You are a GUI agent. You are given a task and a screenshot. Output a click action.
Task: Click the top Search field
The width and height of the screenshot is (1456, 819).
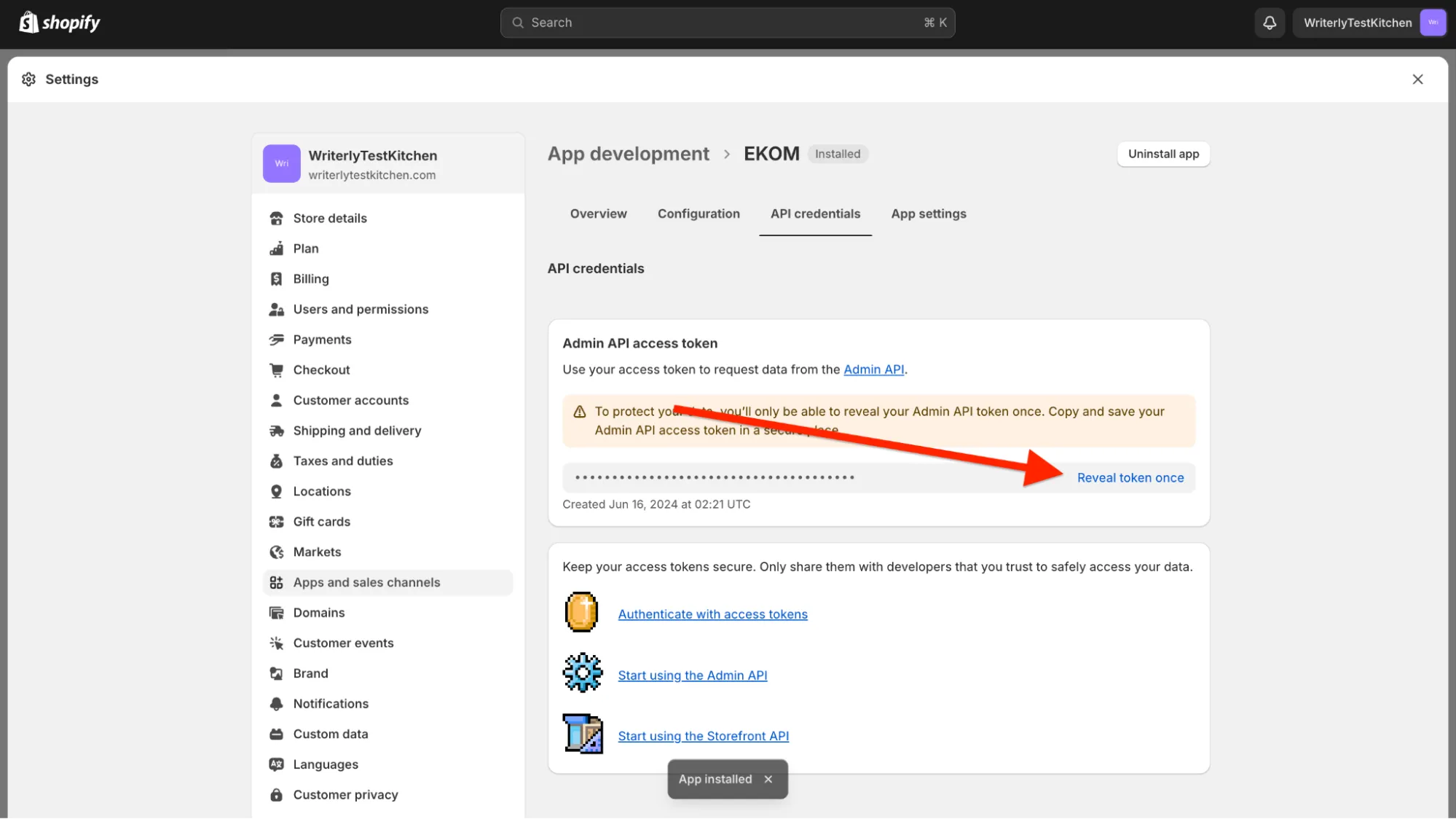click(x=727, y=23)
